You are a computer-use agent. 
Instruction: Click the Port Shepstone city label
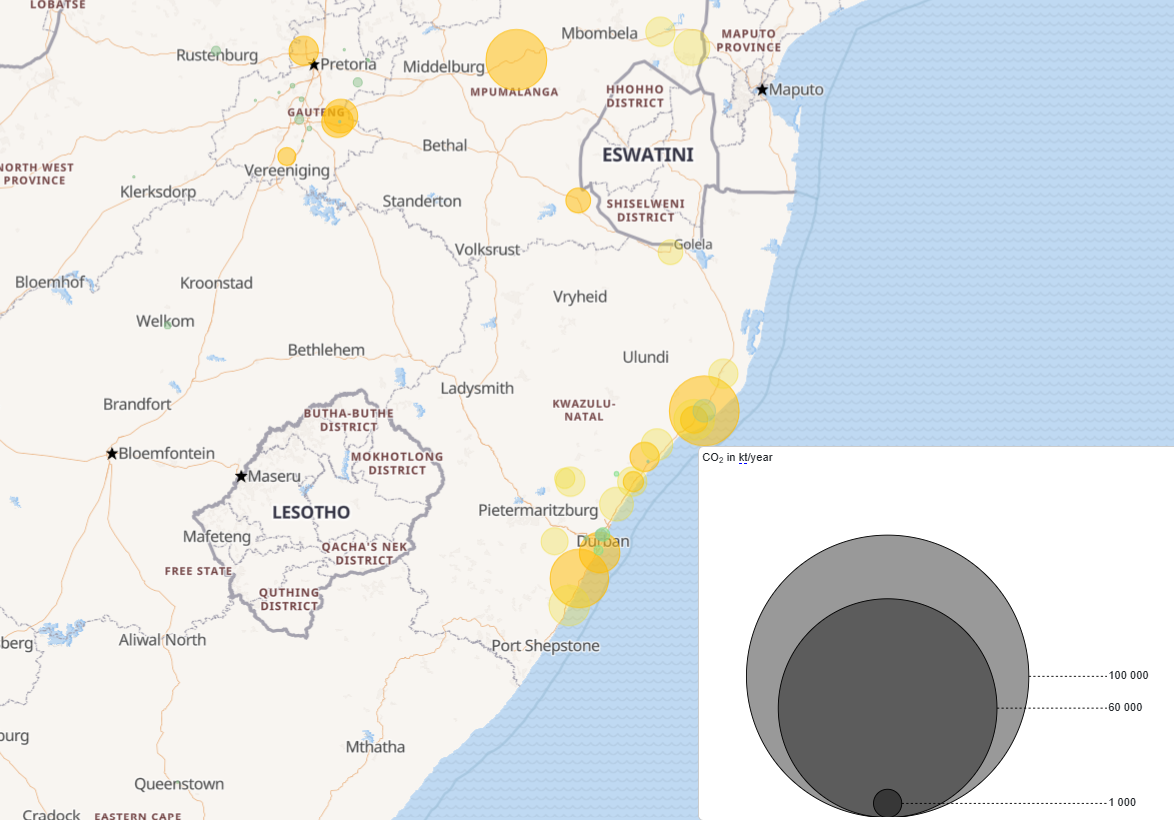point(545,646)
